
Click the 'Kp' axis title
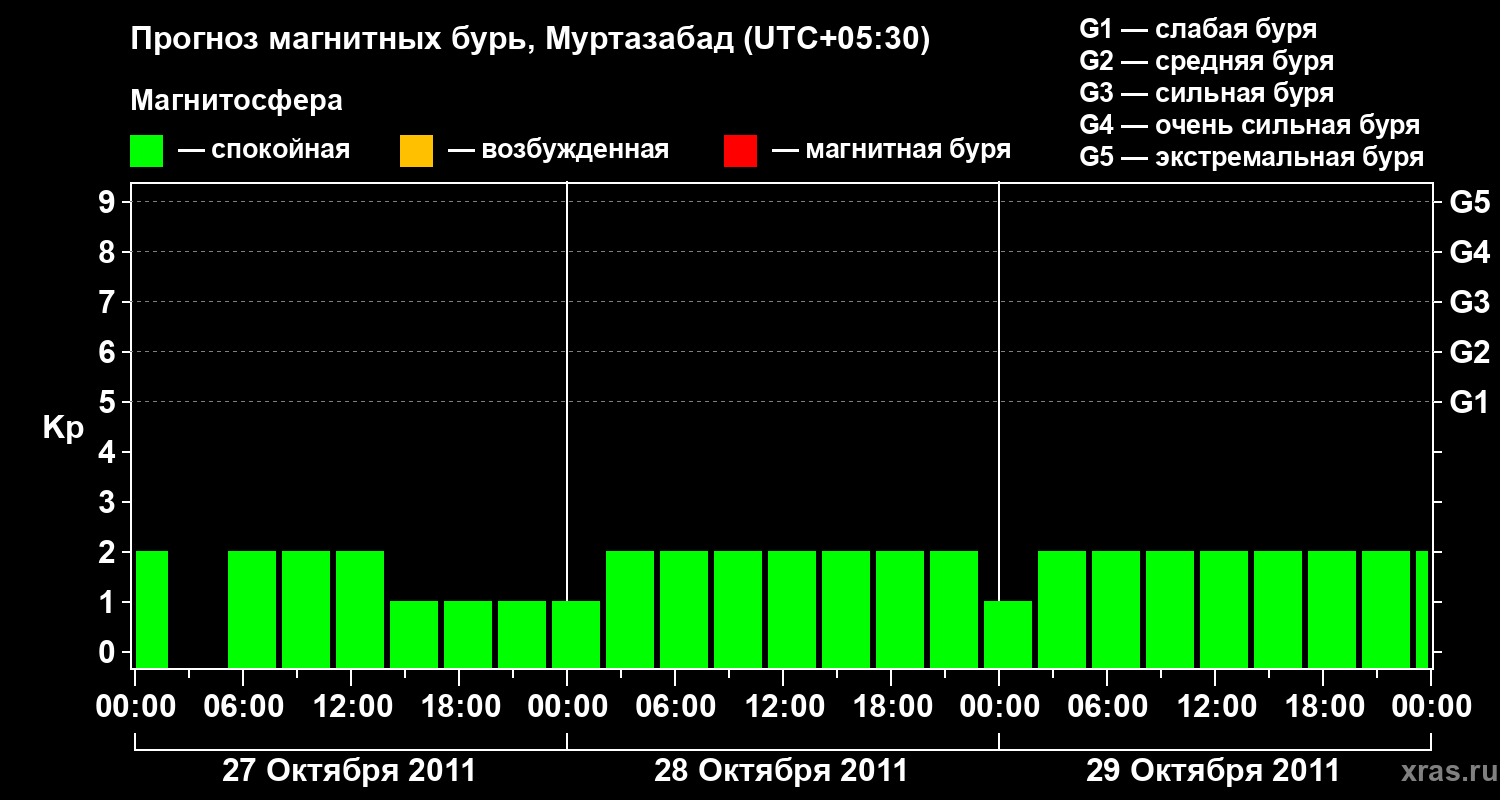63,428
